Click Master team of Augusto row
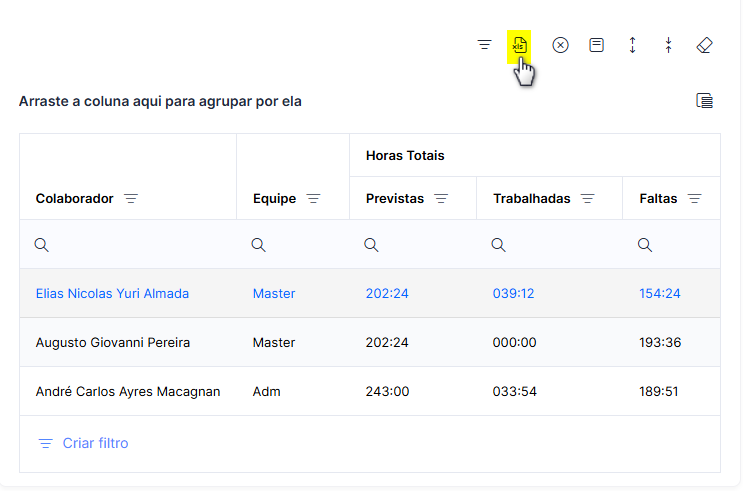This screenshot has height=491, width=743. (x=274, y=342)
